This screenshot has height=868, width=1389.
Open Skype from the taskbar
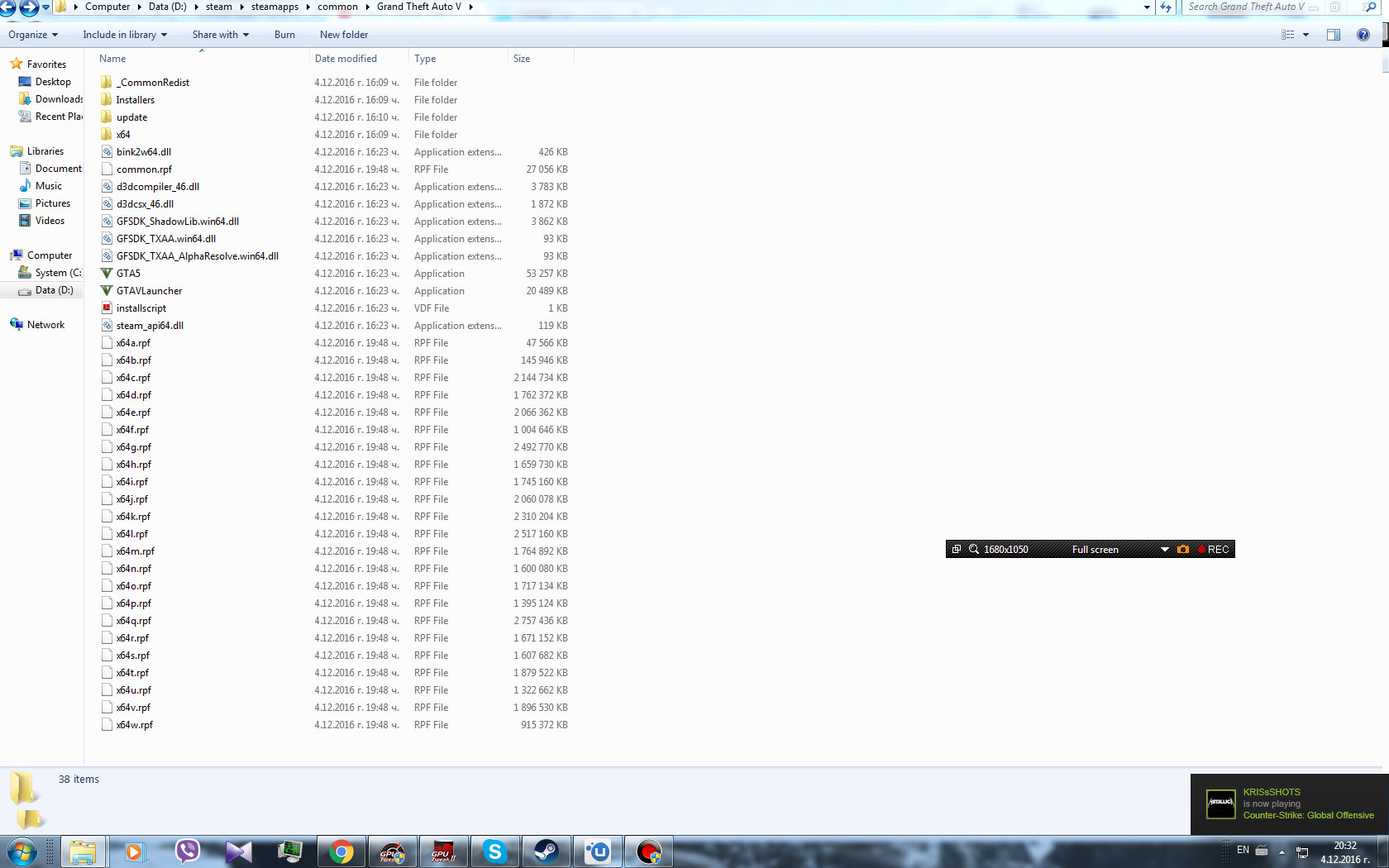(494, 851)
